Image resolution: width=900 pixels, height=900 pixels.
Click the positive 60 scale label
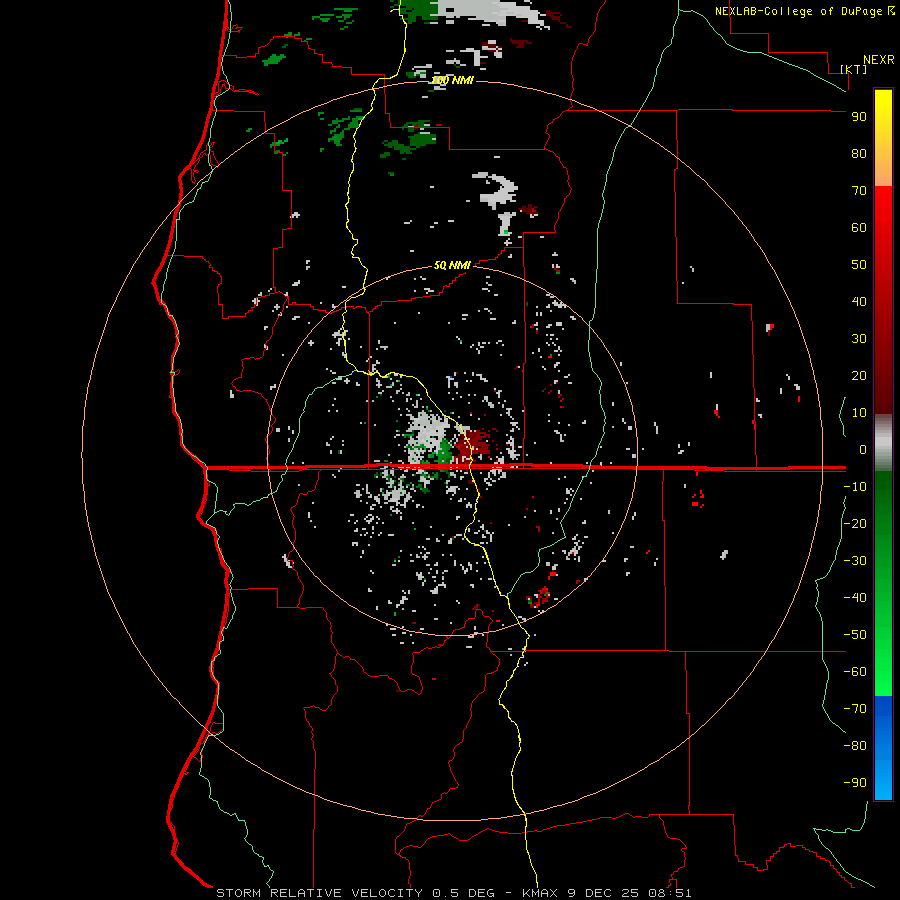(x=859, y=227)
